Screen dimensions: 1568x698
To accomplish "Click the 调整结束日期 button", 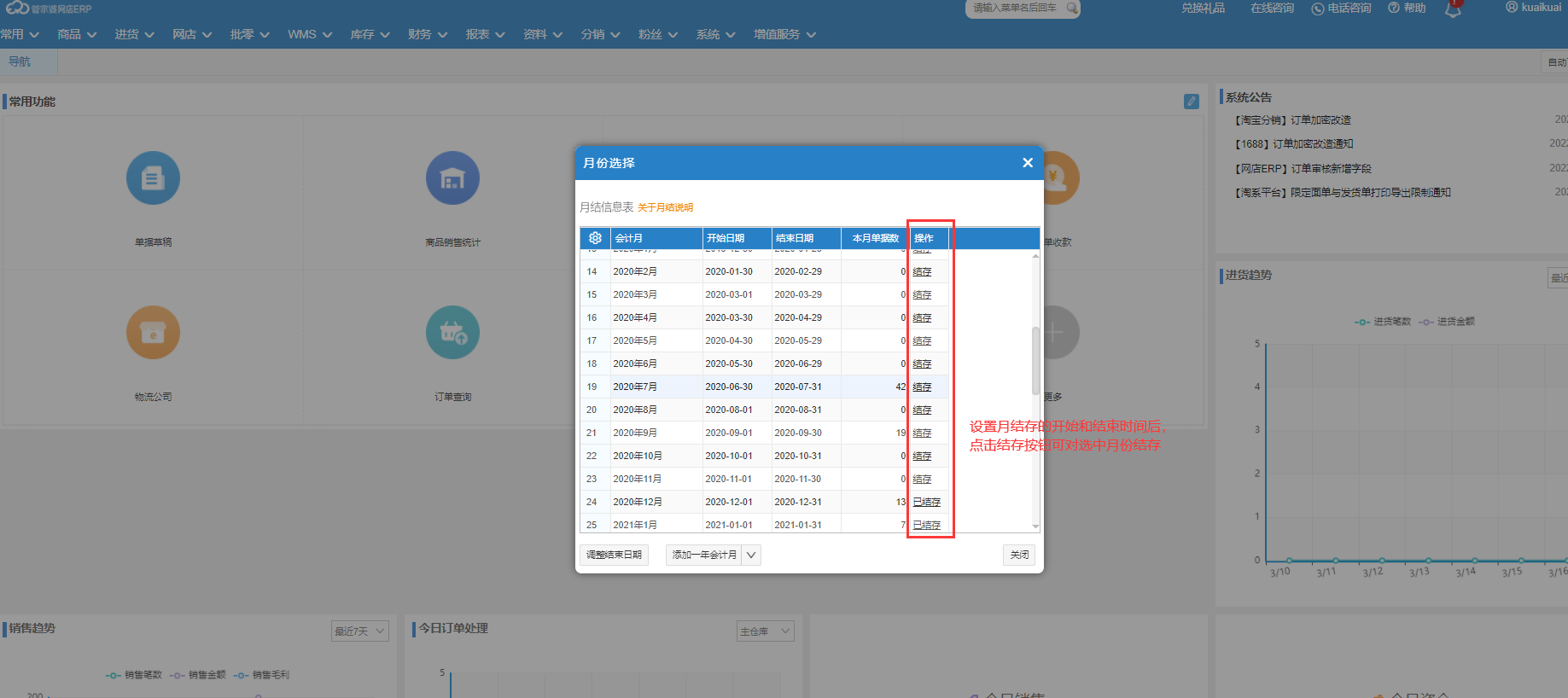I will coord(614,555).
